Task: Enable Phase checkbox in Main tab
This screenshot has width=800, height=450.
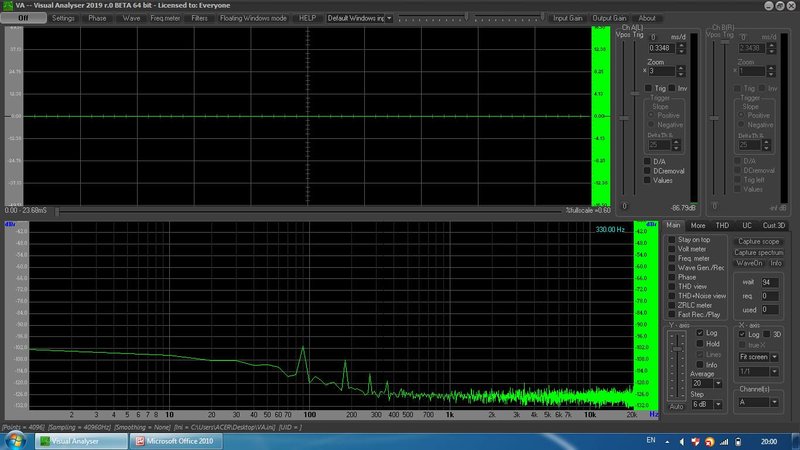Action: point(672,277)
